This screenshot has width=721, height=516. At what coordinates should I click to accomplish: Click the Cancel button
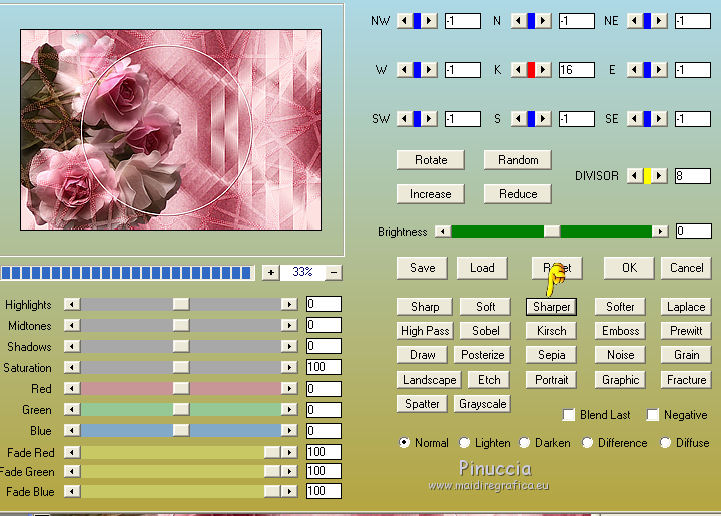686,268
